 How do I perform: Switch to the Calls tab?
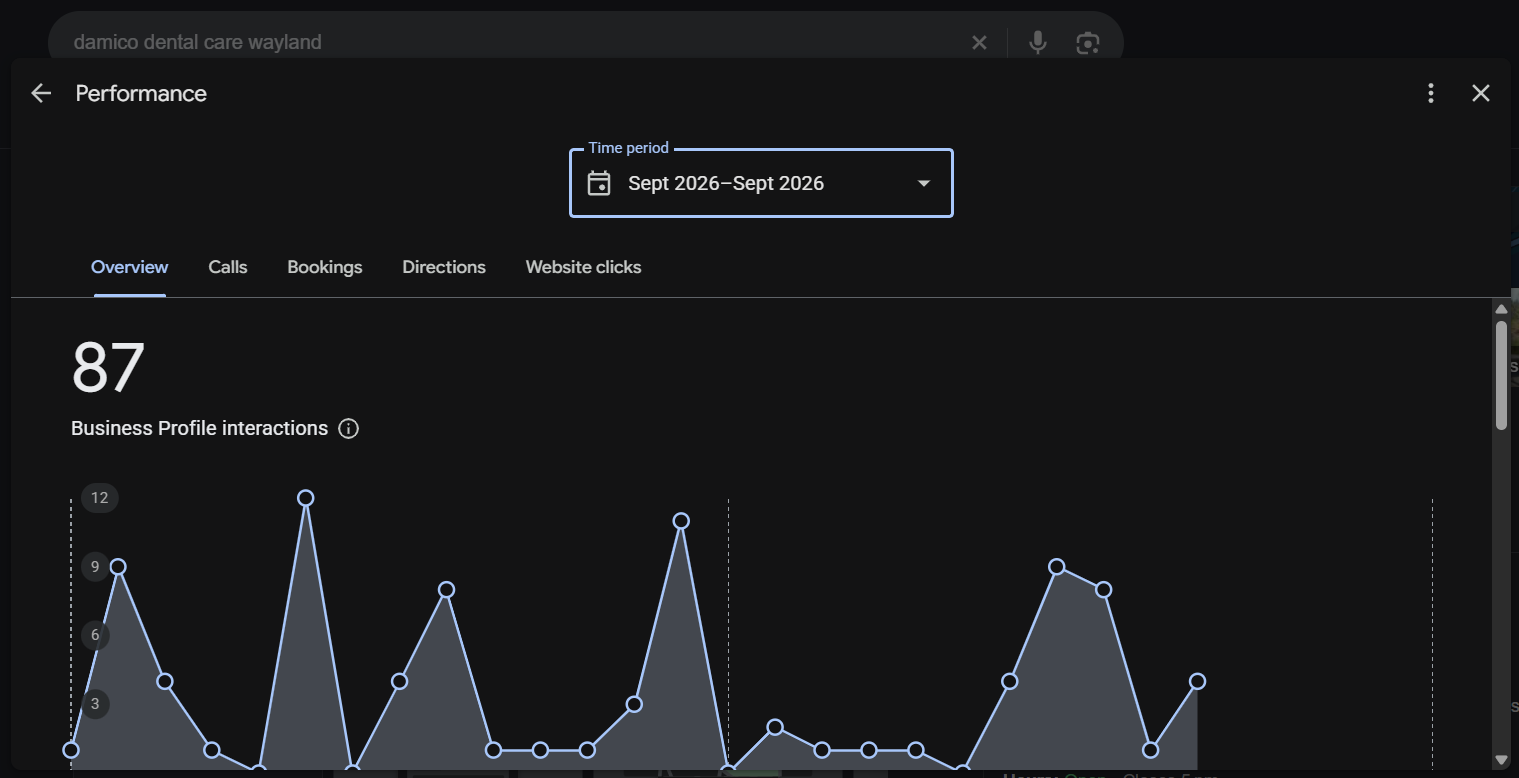(x=228, y=267)
